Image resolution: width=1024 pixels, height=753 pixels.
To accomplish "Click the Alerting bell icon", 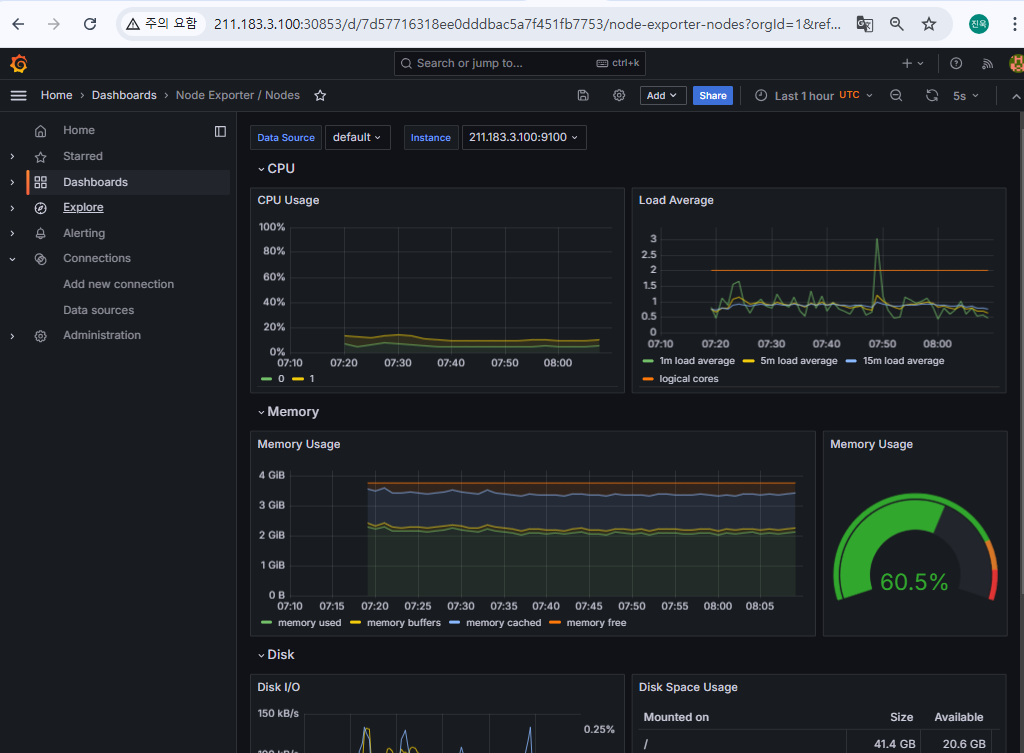I will [x=40, y=233].
